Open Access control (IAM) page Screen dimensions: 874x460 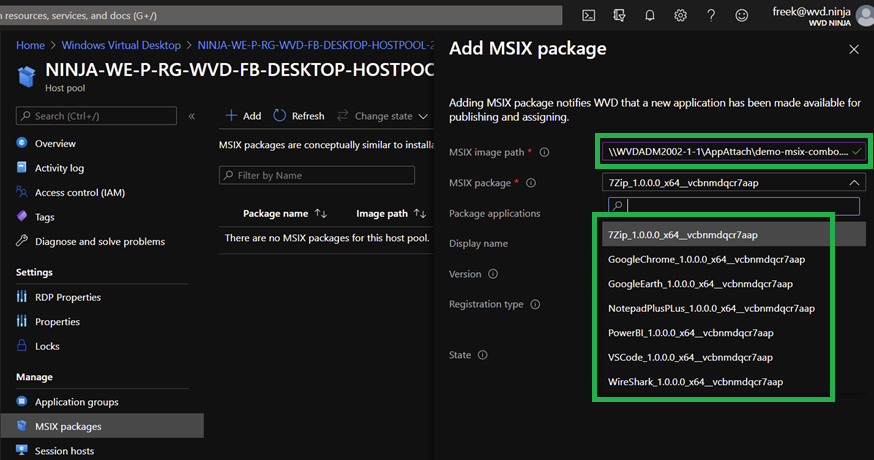[x=80, y=192]
